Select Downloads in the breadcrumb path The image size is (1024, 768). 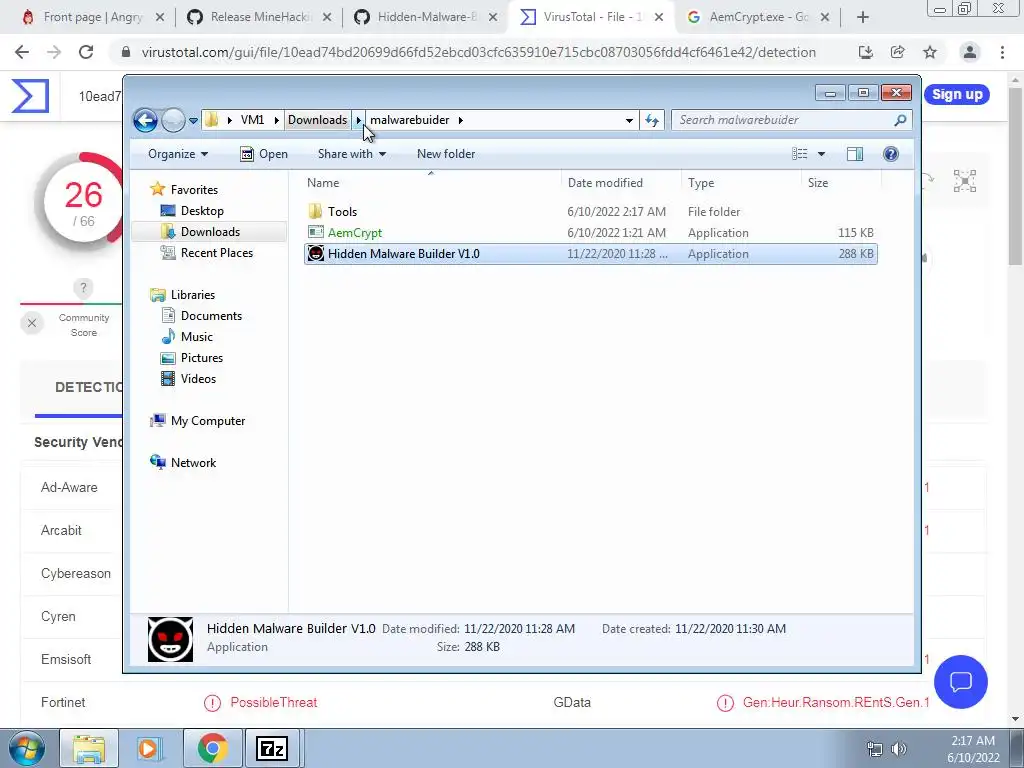pyautogui.click(x=317, y=120)
